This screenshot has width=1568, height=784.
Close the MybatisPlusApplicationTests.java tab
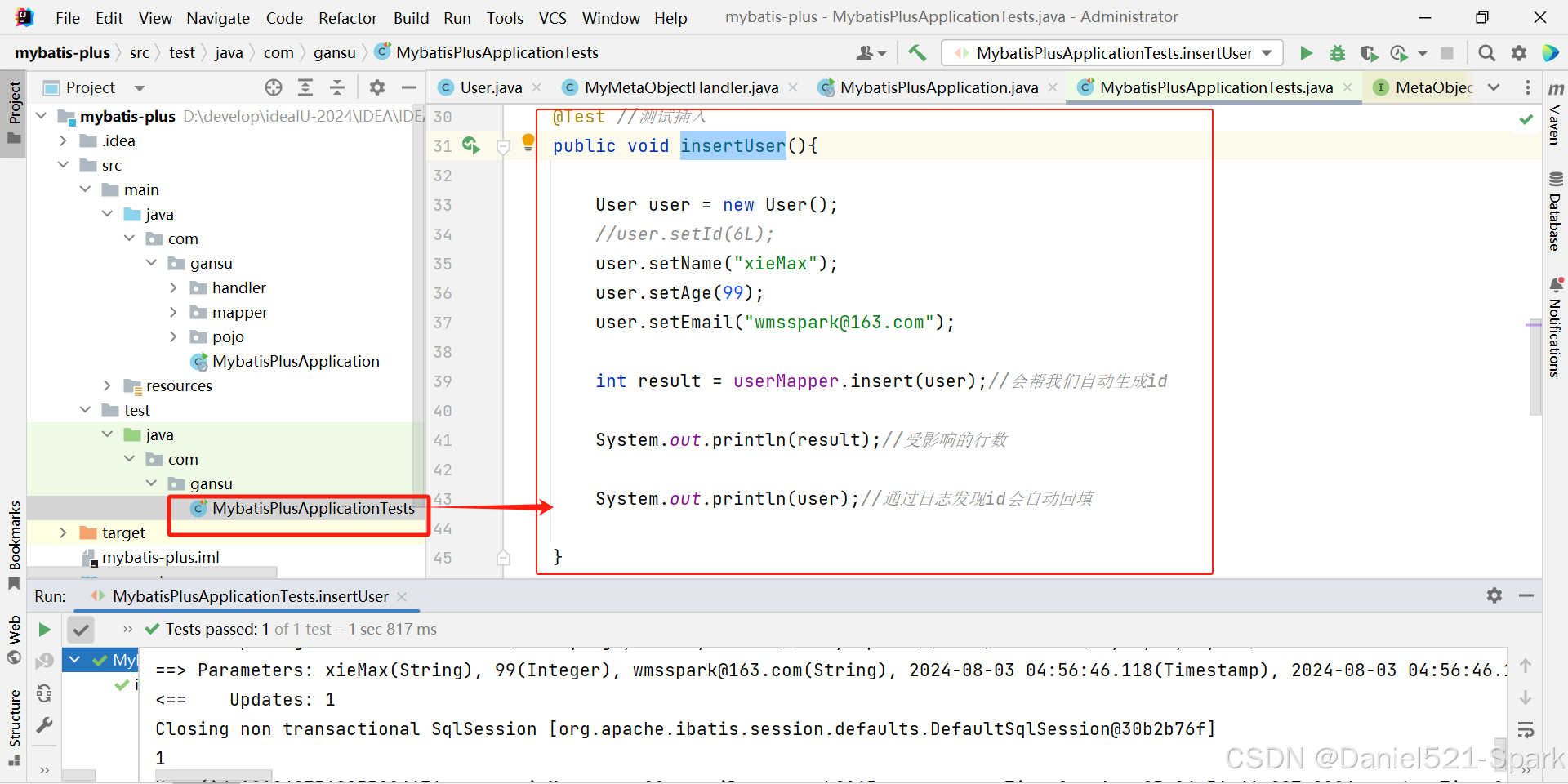1347,87
